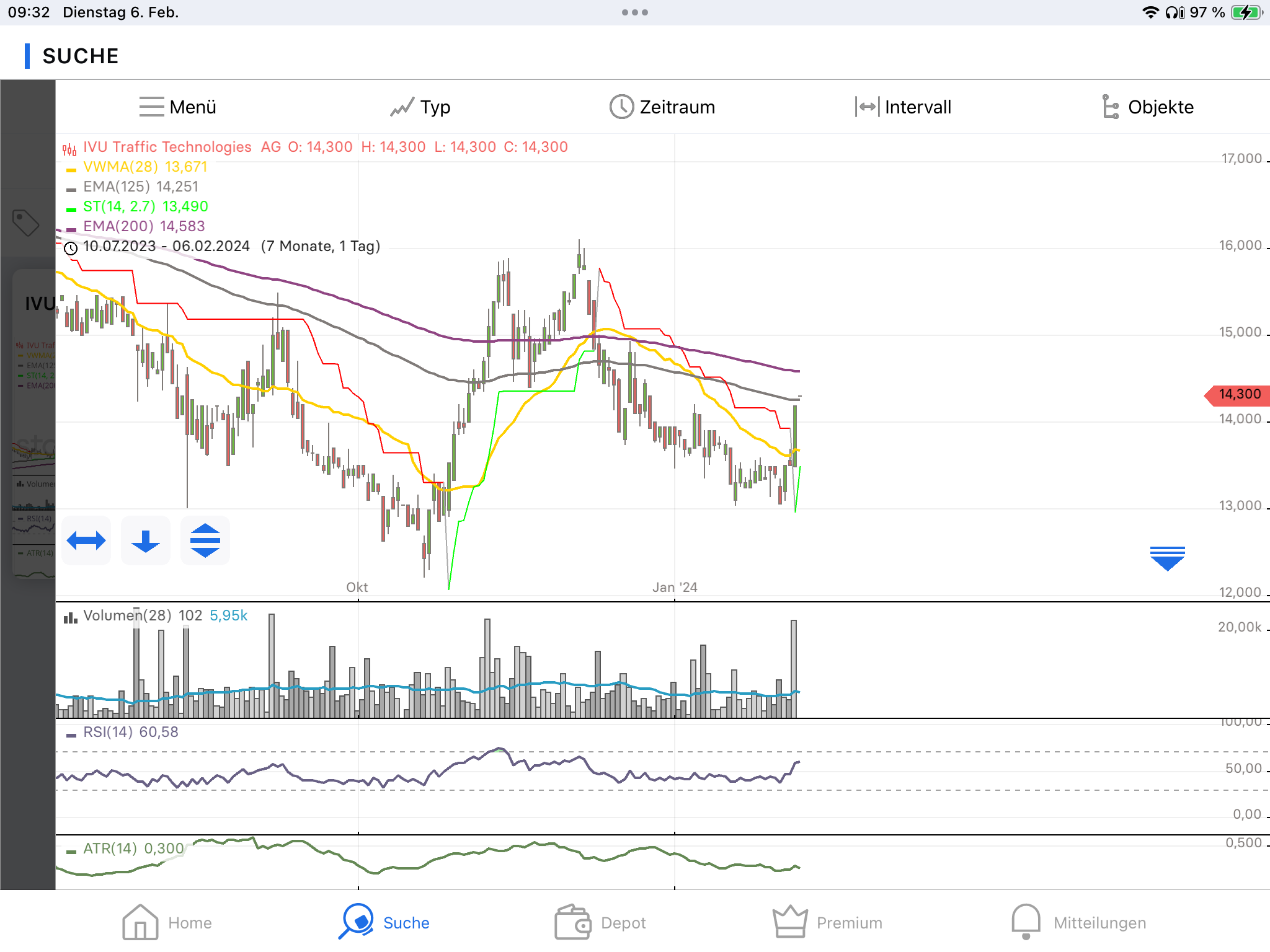The width and height of the screenshot is (1270, 952).
Task: Tap the price tag icon in sidebar
Action: pos(26,223)
